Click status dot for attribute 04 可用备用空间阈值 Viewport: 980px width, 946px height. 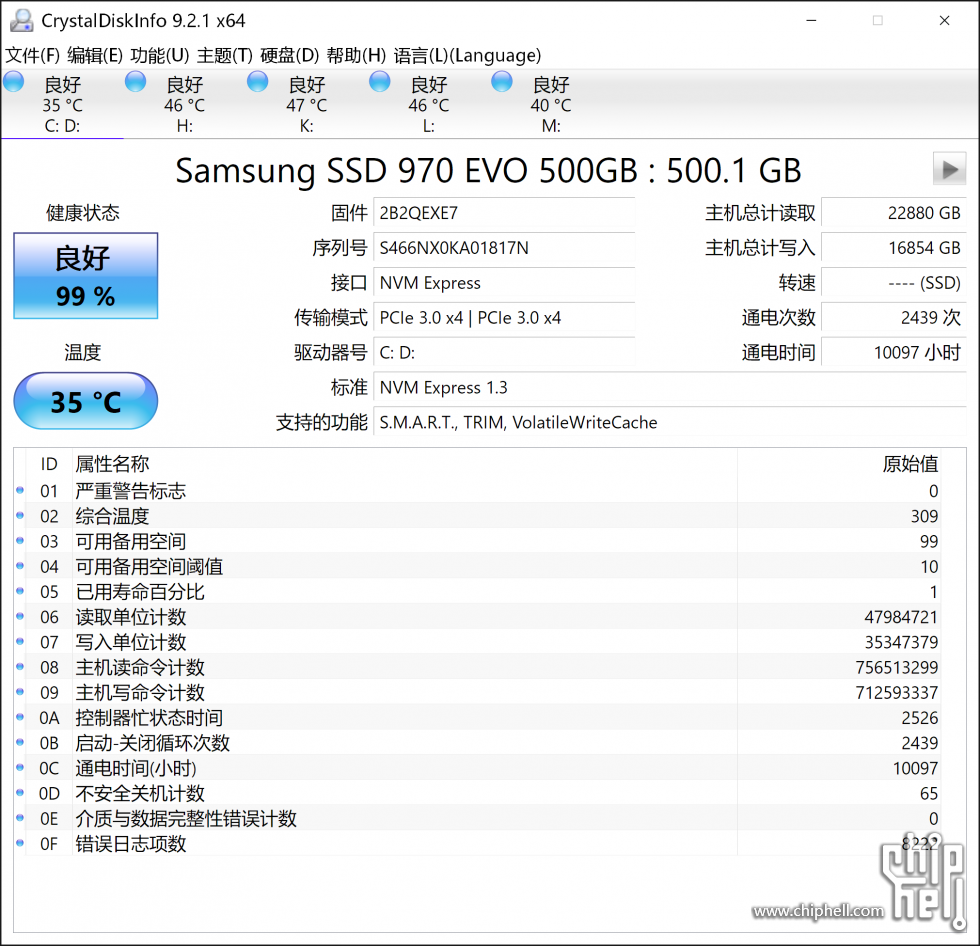tap(20, 566)
